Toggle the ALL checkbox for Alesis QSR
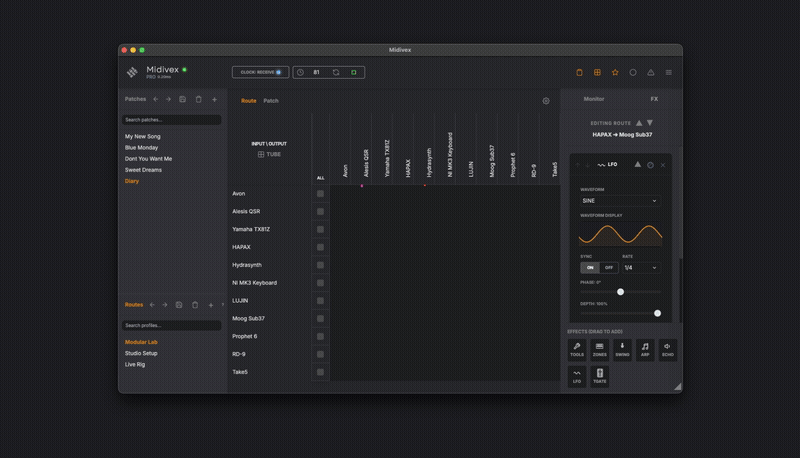Image resolution: width=800 pixels, height=458 pixels. pyautogui.click(x=320, y=212)
